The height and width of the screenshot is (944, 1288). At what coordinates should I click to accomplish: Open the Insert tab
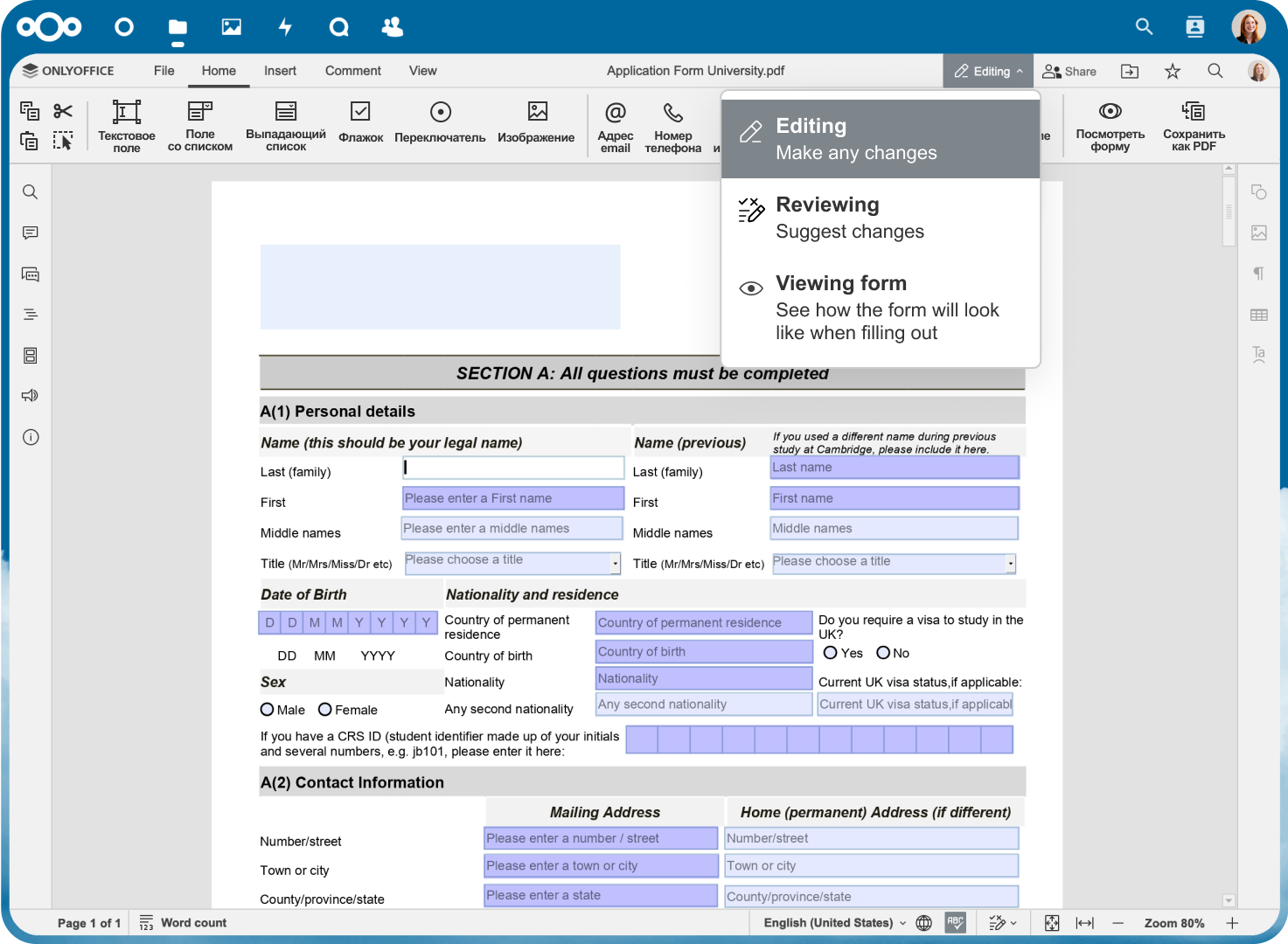tap(280, 71)
